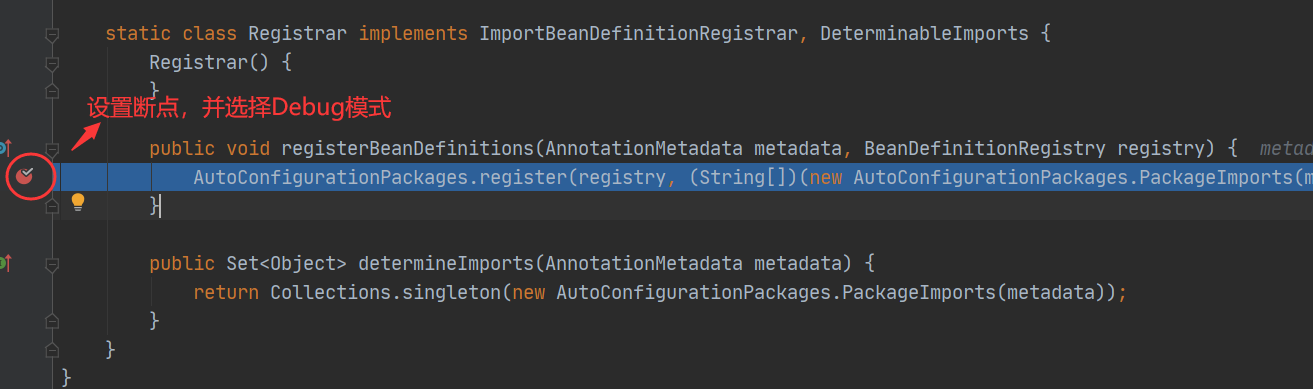
Task: Click fold-end marker closing determineImports method
Action: coord(52,321)
